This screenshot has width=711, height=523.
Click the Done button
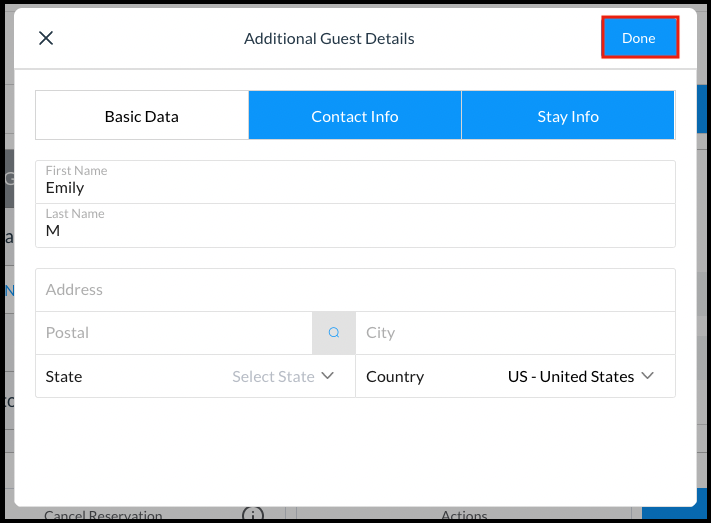coord(639,38)
